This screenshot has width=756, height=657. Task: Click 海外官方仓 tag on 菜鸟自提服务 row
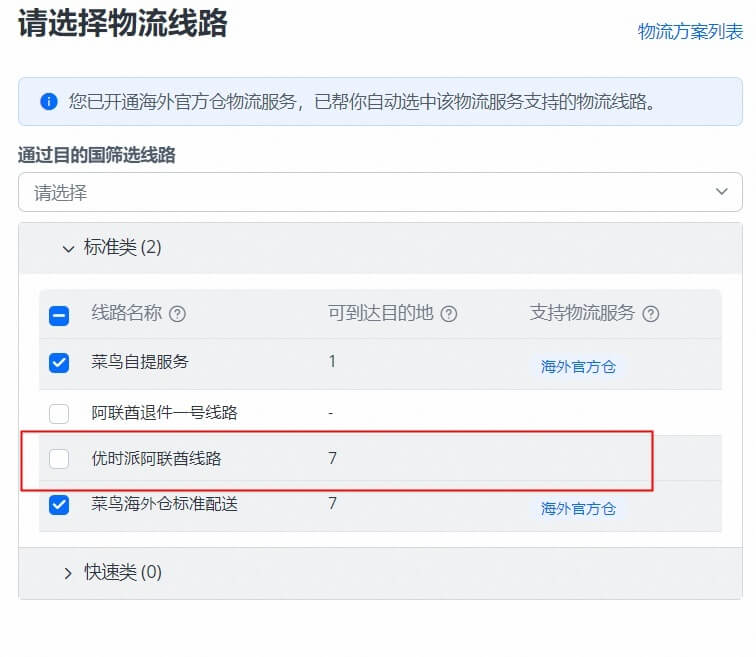(578, 367)
